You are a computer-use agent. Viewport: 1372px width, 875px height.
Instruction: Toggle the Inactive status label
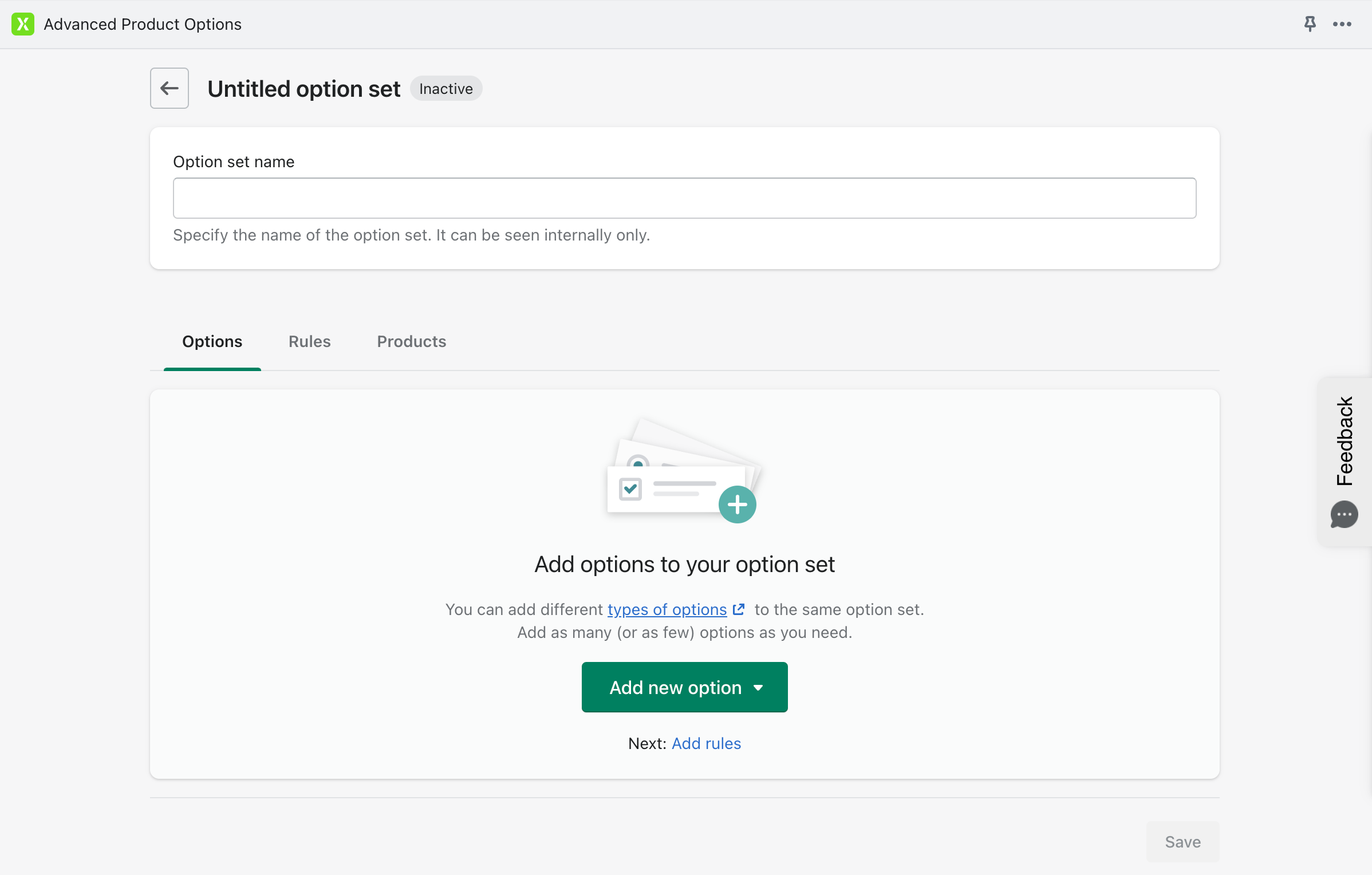tap(446, 88)
